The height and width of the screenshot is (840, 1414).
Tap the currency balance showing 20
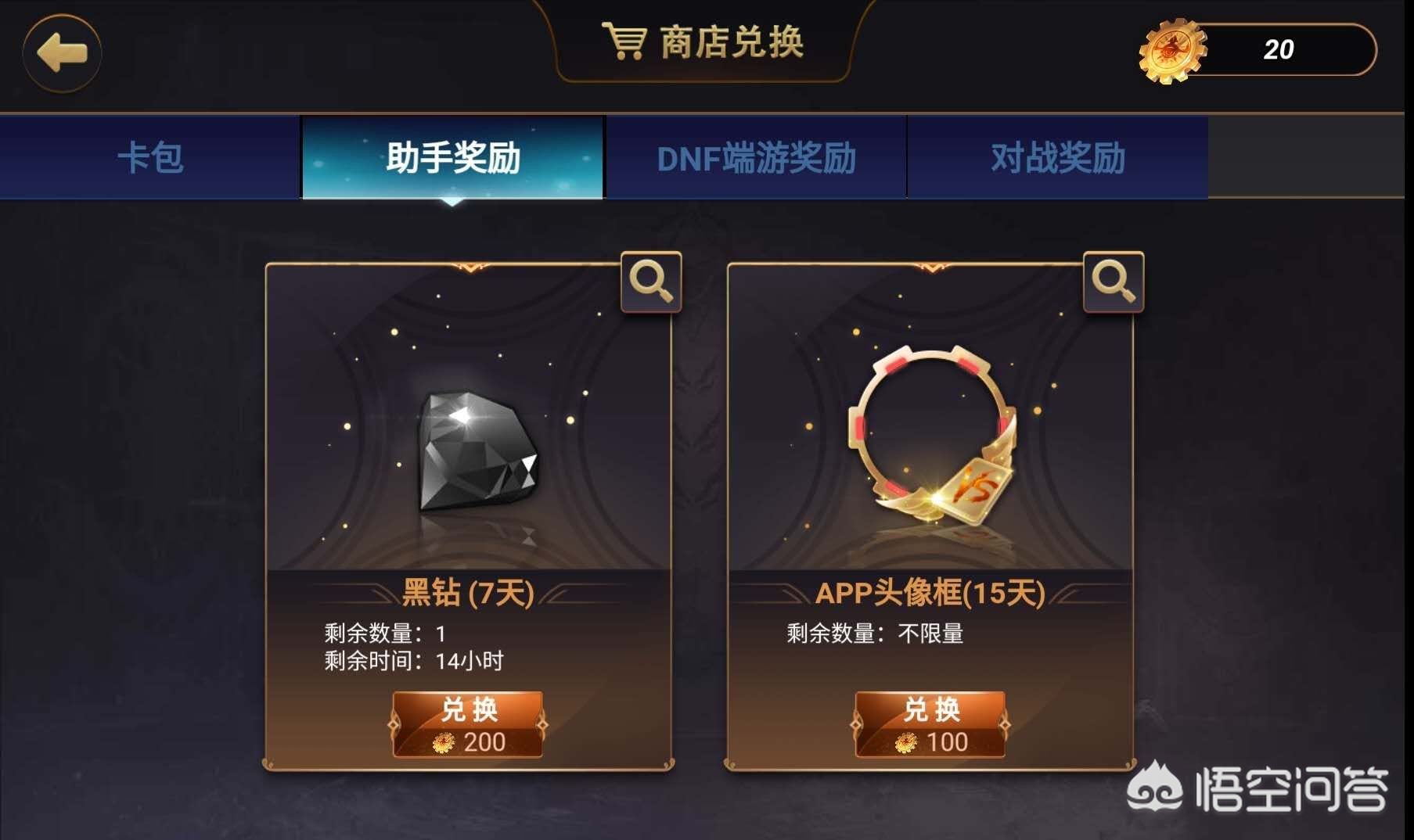coord(1278,50)
